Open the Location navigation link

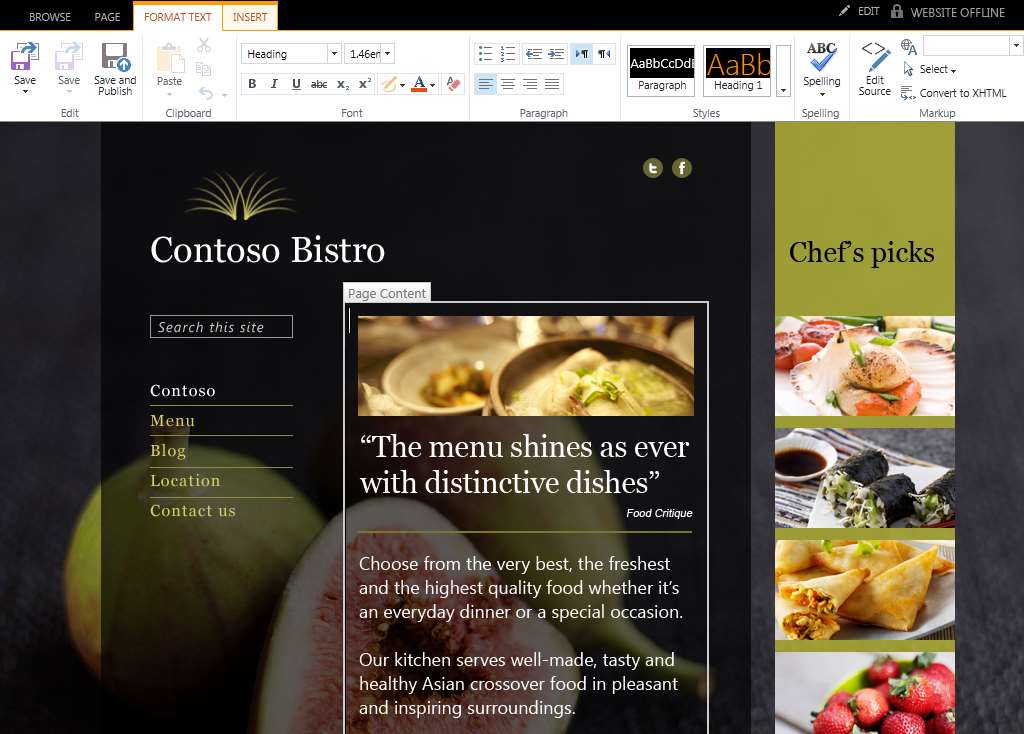pyautogui.click(x=185, y=481)
